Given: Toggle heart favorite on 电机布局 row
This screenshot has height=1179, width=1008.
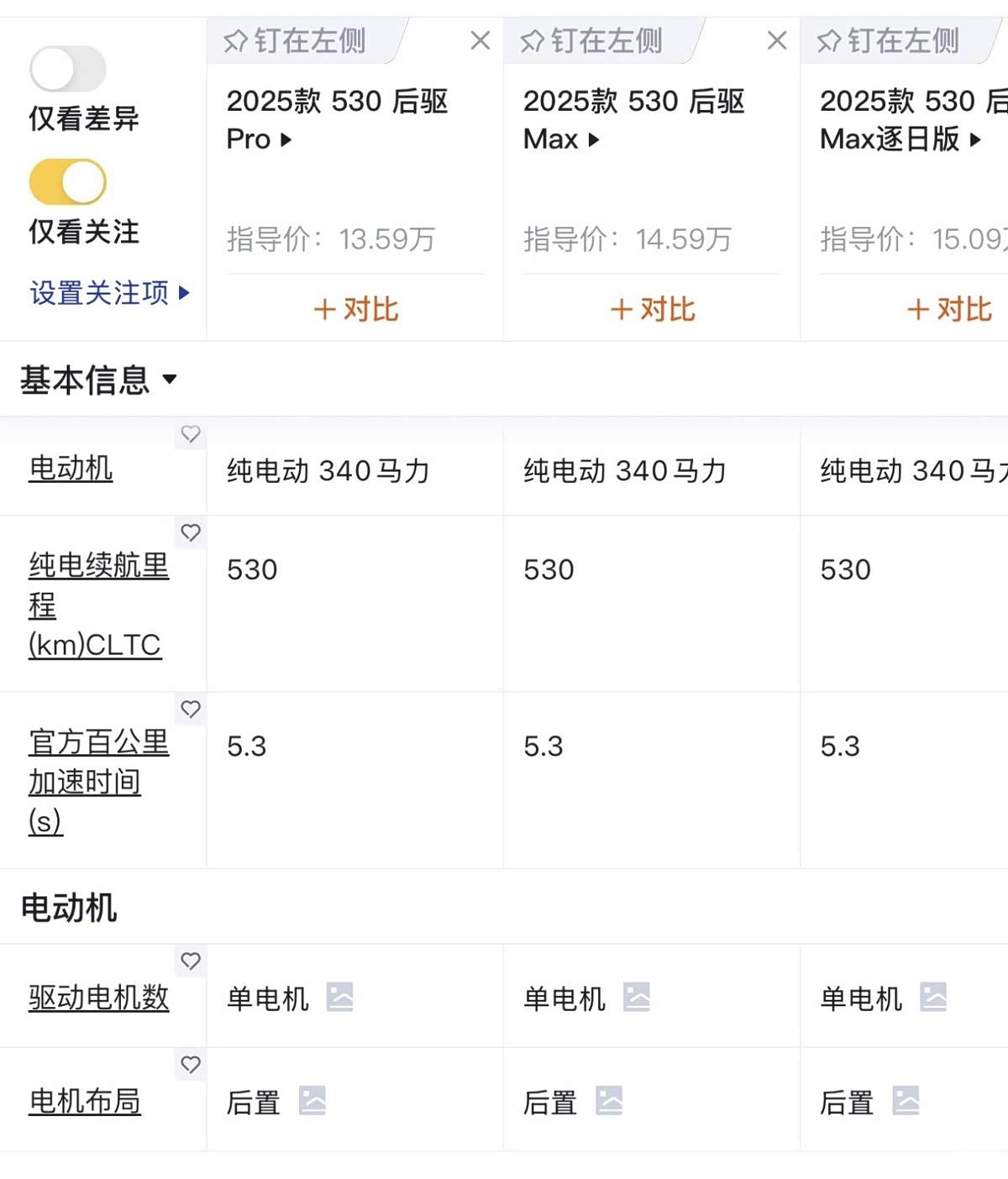Looking at the screenshot, I should [191, 1065].
